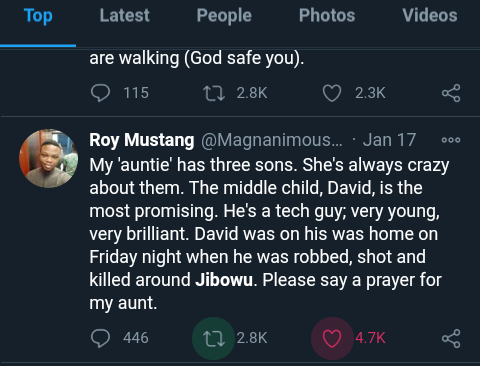Share Roy Mustang's tweet
The width and height of the screenshot is (480, 366).
click(x=451, y=338)
